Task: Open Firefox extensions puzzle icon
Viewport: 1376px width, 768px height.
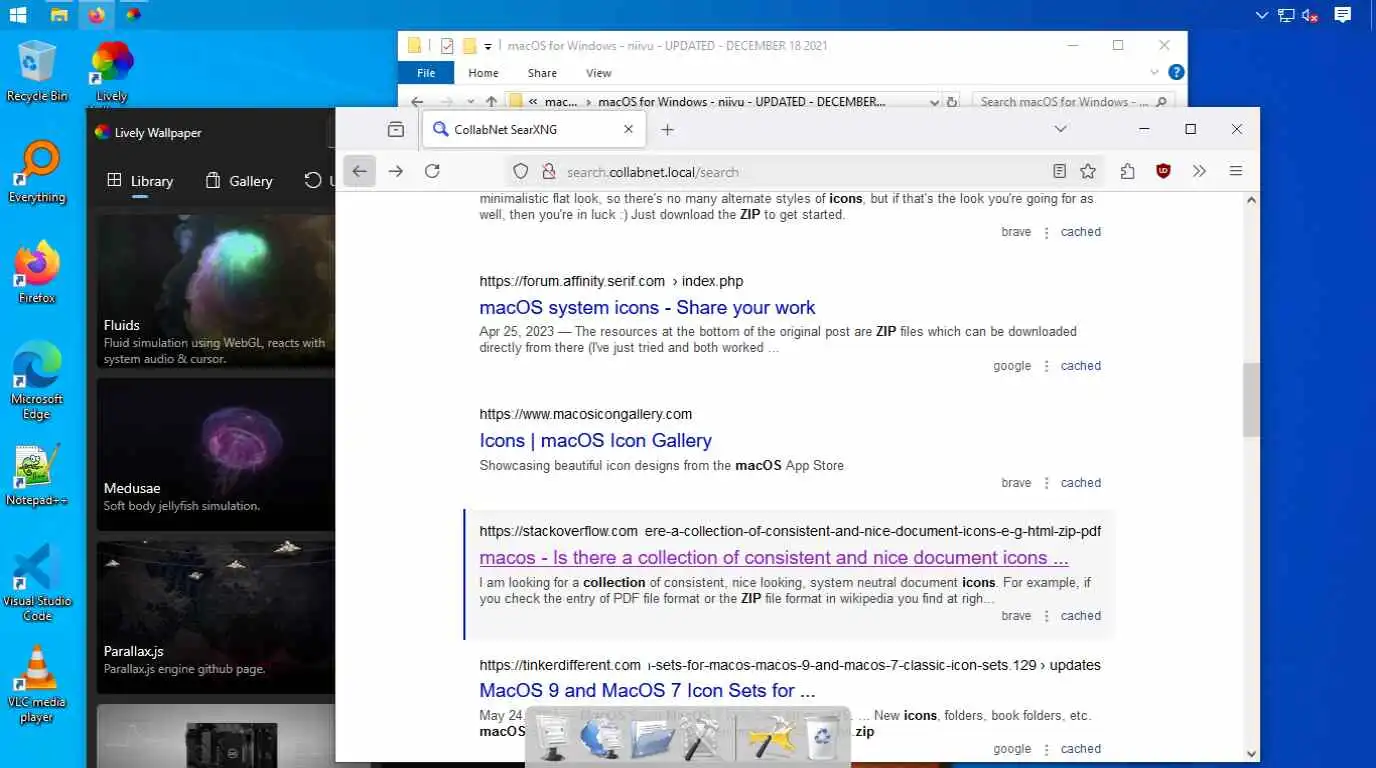Action: (1128, 171)
